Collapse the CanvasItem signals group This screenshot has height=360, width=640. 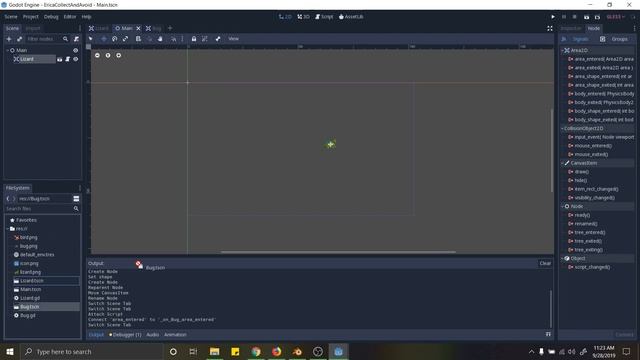point(562,163)
